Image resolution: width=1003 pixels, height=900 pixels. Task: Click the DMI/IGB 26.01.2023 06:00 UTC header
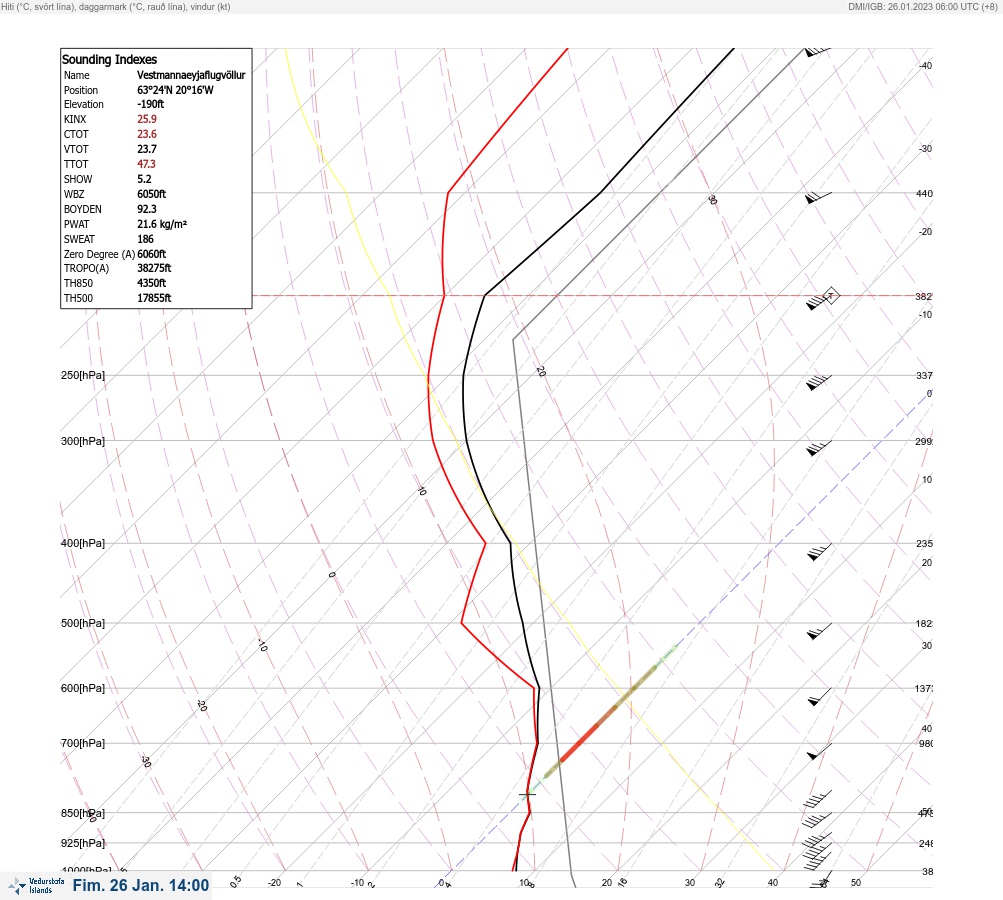coord(922,6)
